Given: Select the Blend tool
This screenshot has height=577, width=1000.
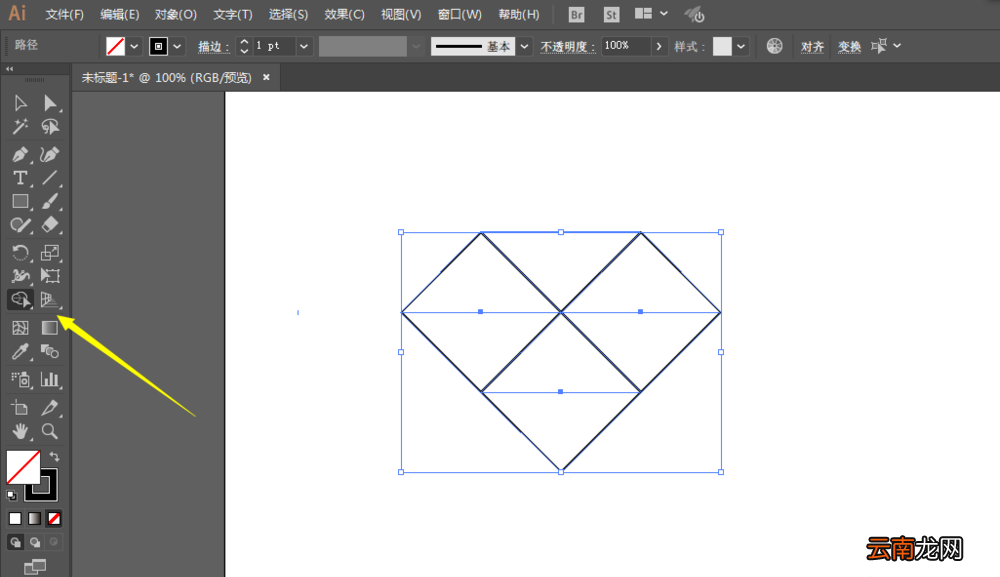Looking at the screenshot, I should (50, 351).
